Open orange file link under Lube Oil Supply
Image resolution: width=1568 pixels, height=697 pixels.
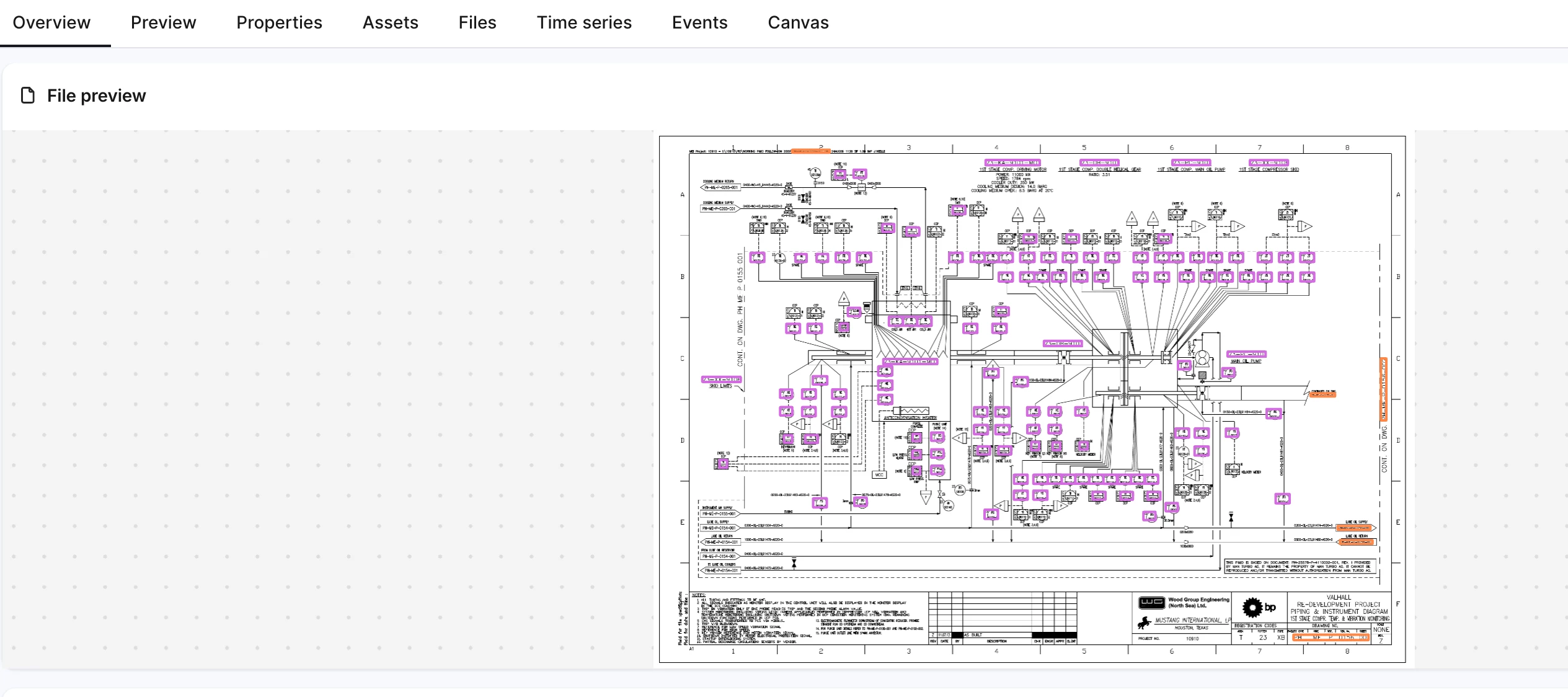[x=1354, y=528]
